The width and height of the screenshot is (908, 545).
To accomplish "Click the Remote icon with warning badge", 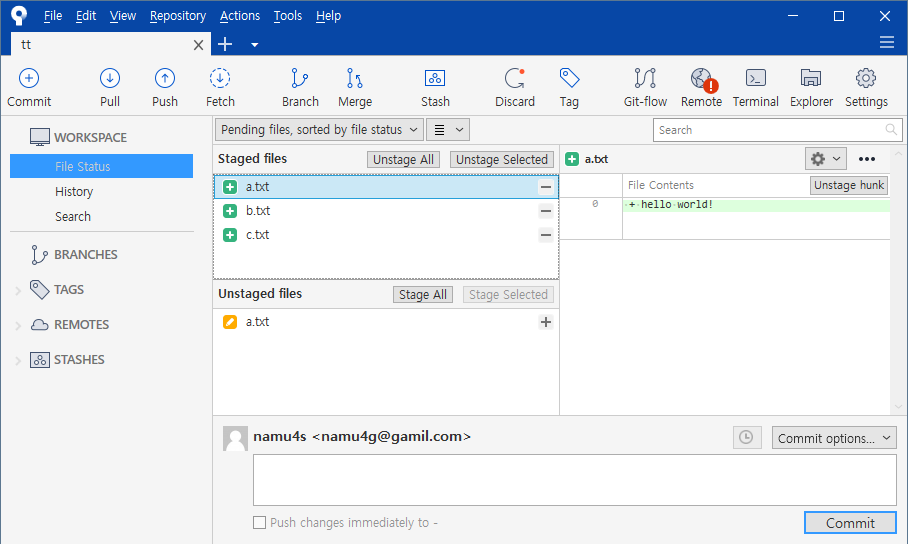I will click(x=701, y=80).
